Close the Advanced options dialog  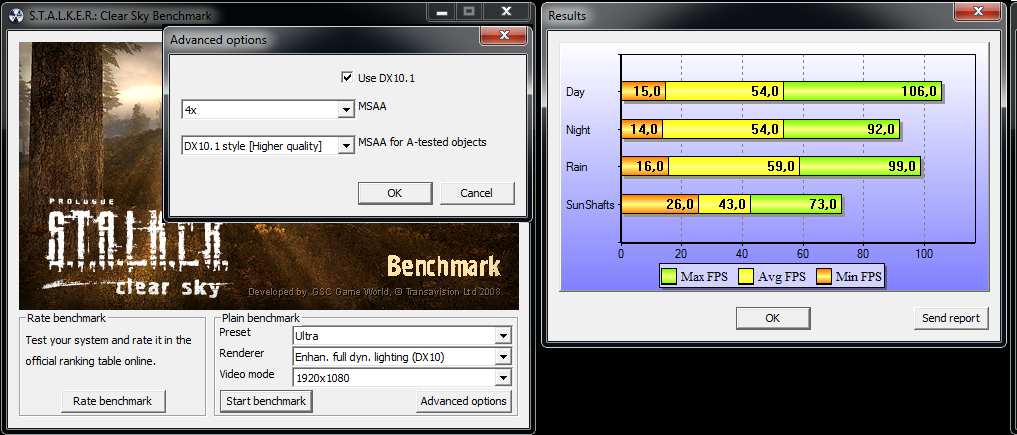tap(503, 35)
